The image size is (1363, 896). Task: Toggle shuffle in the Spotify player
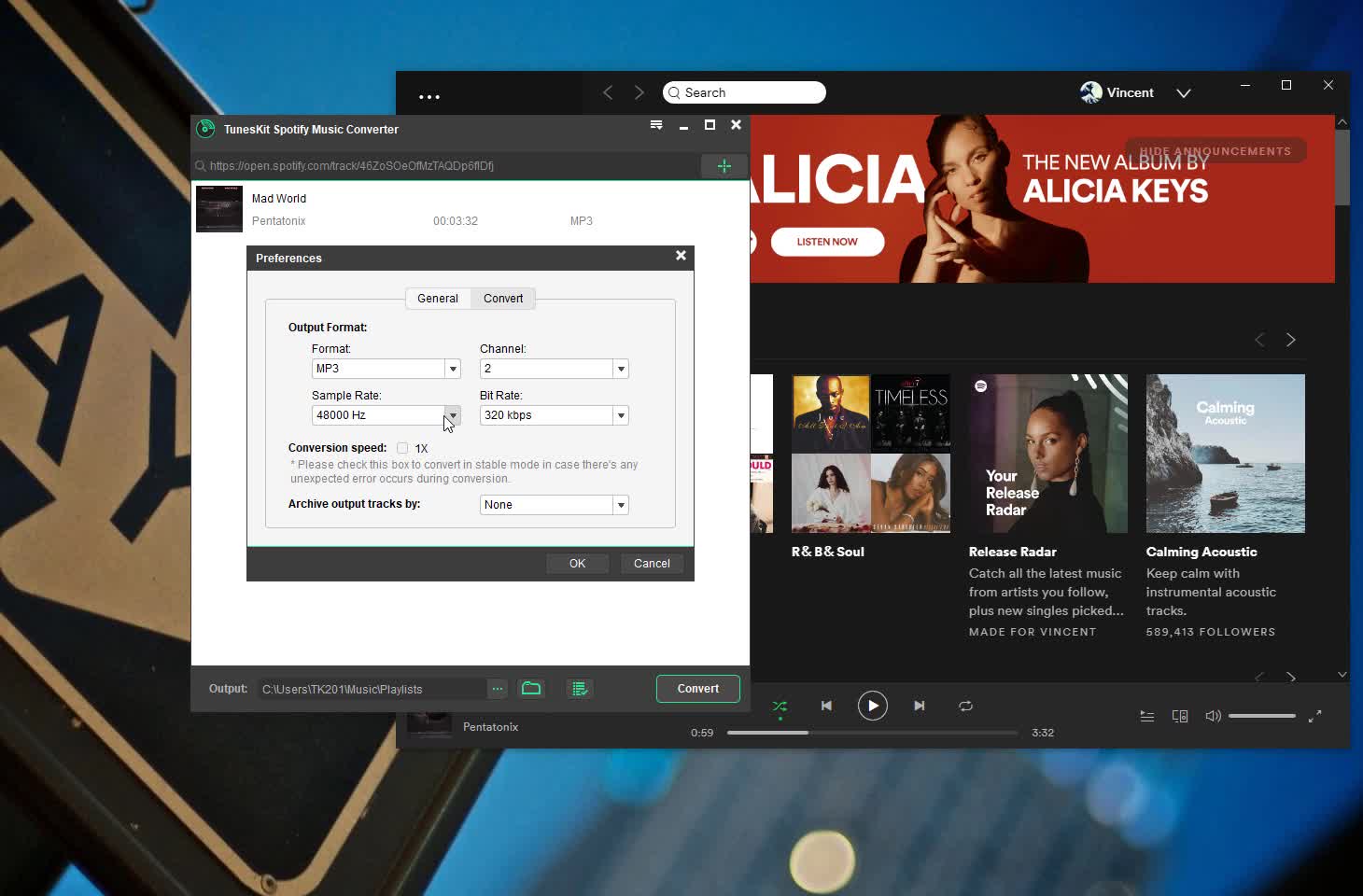(x=780, y=707)
